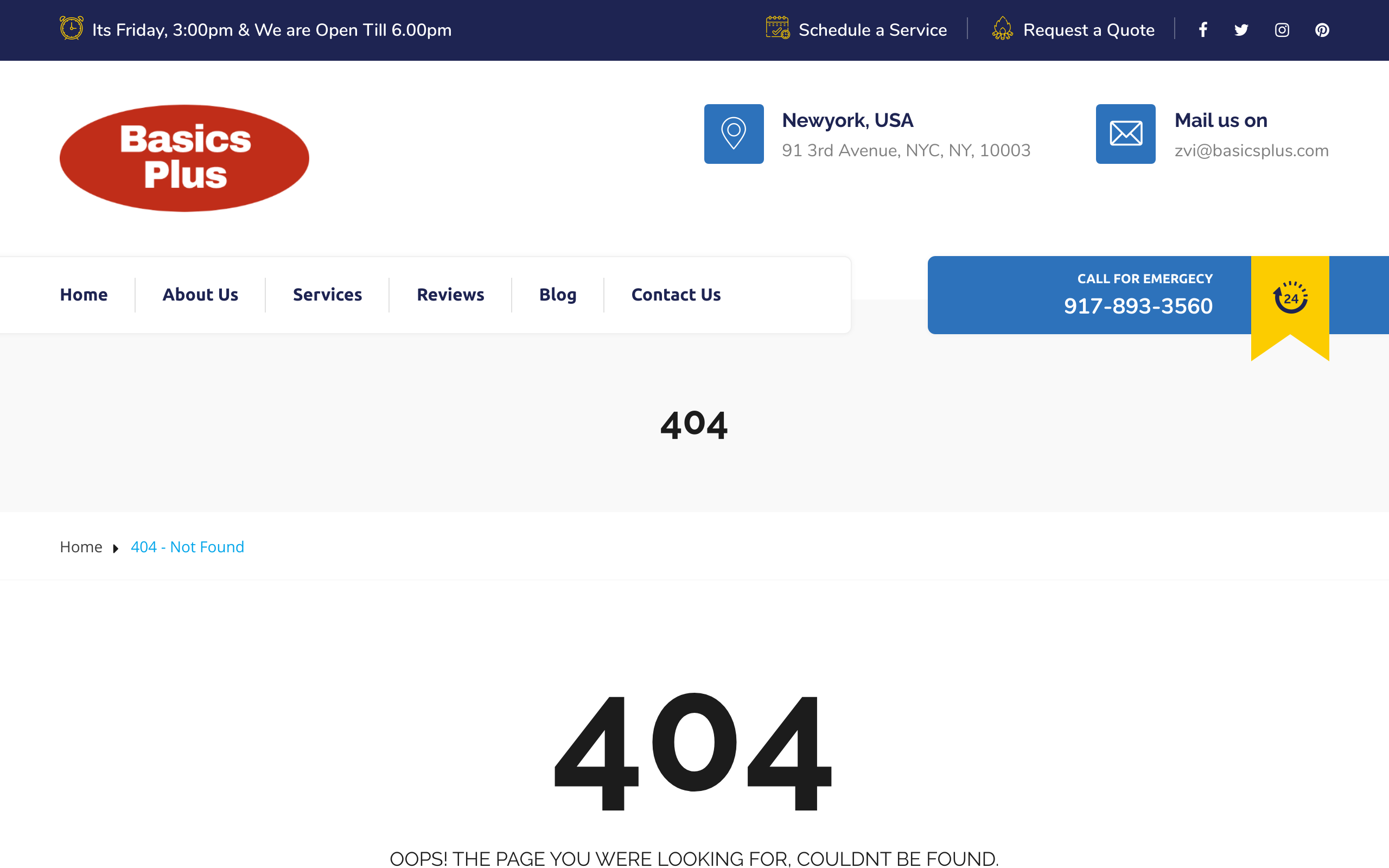Image resolution: width=1389 pixels, height=868 pixels.
Task: Open the Blog menu item
Action: 557,295
